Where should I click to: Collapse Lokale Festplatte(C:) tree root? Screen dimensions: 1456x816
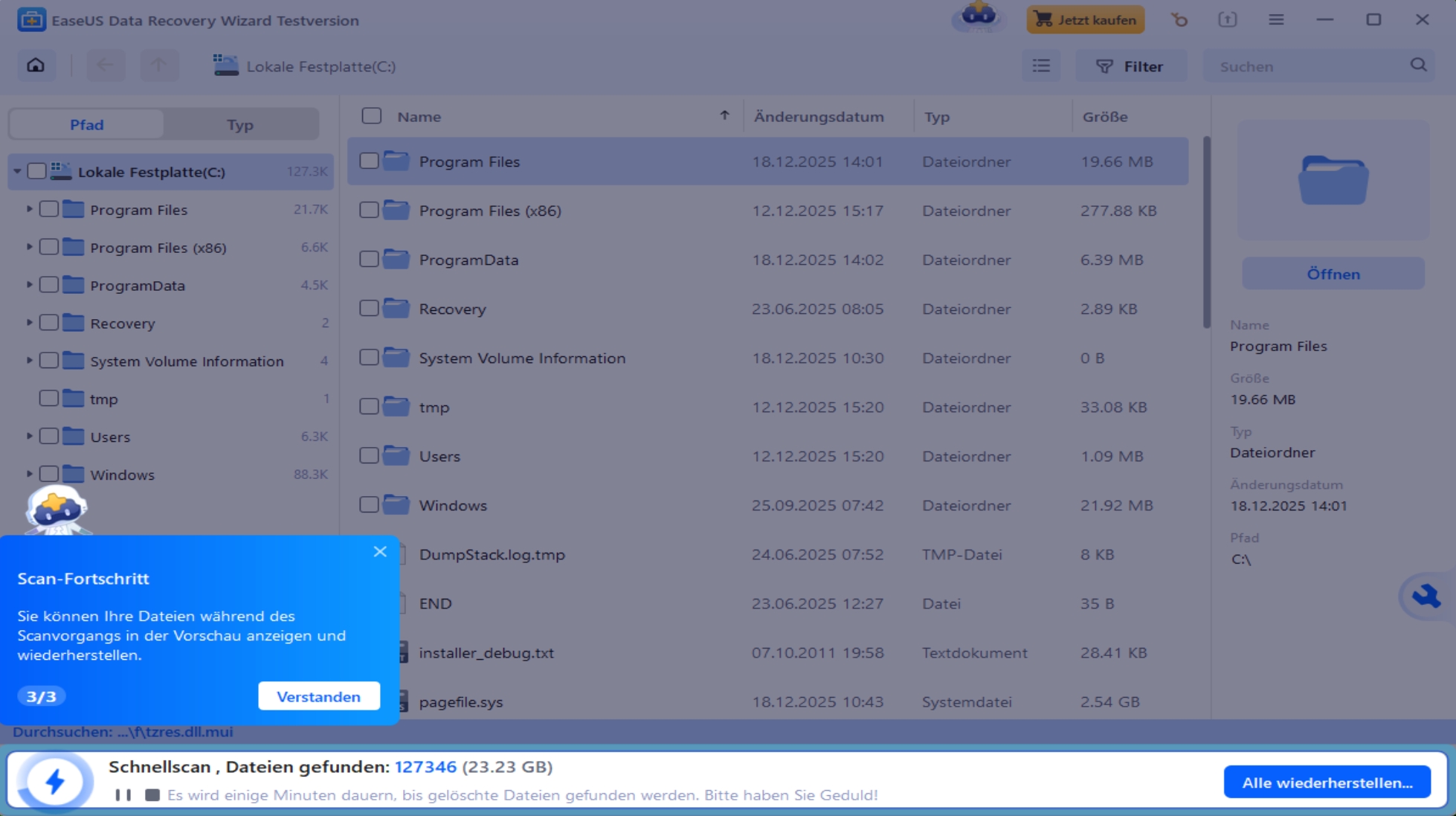(x=17, y=172)
